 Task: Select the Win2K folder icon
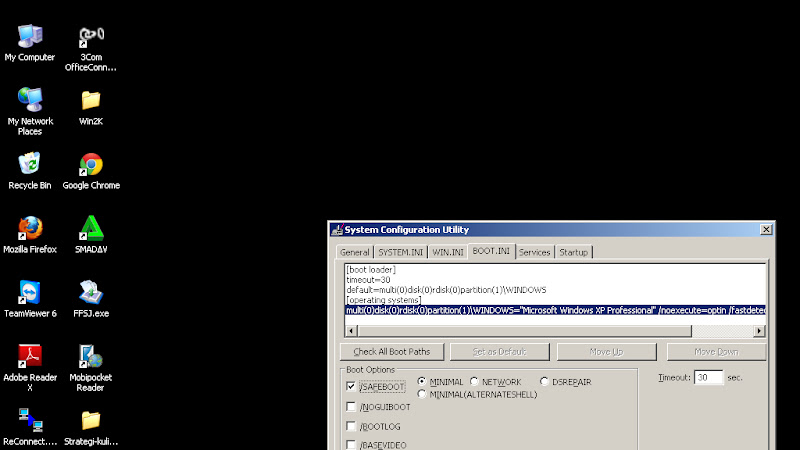click(91, 100)
